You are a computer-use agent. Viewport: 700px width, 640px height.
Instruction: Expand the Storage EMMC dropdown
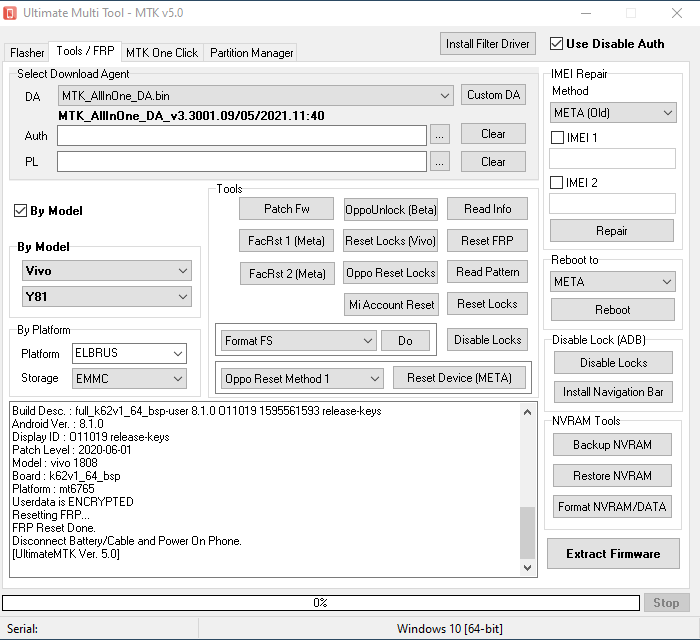click(x=129, y=379)
